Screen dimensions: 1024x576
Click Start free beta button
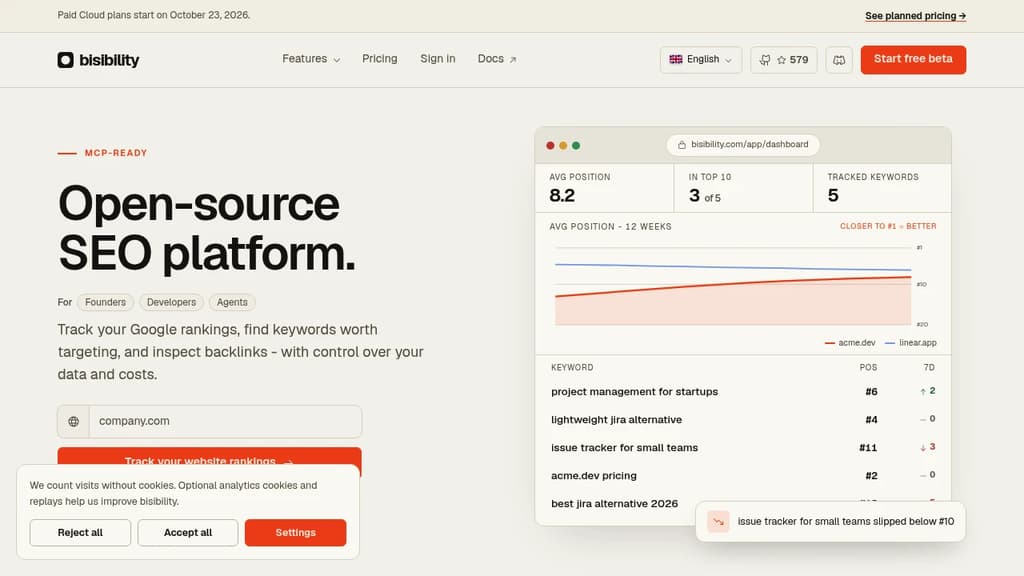913,59
